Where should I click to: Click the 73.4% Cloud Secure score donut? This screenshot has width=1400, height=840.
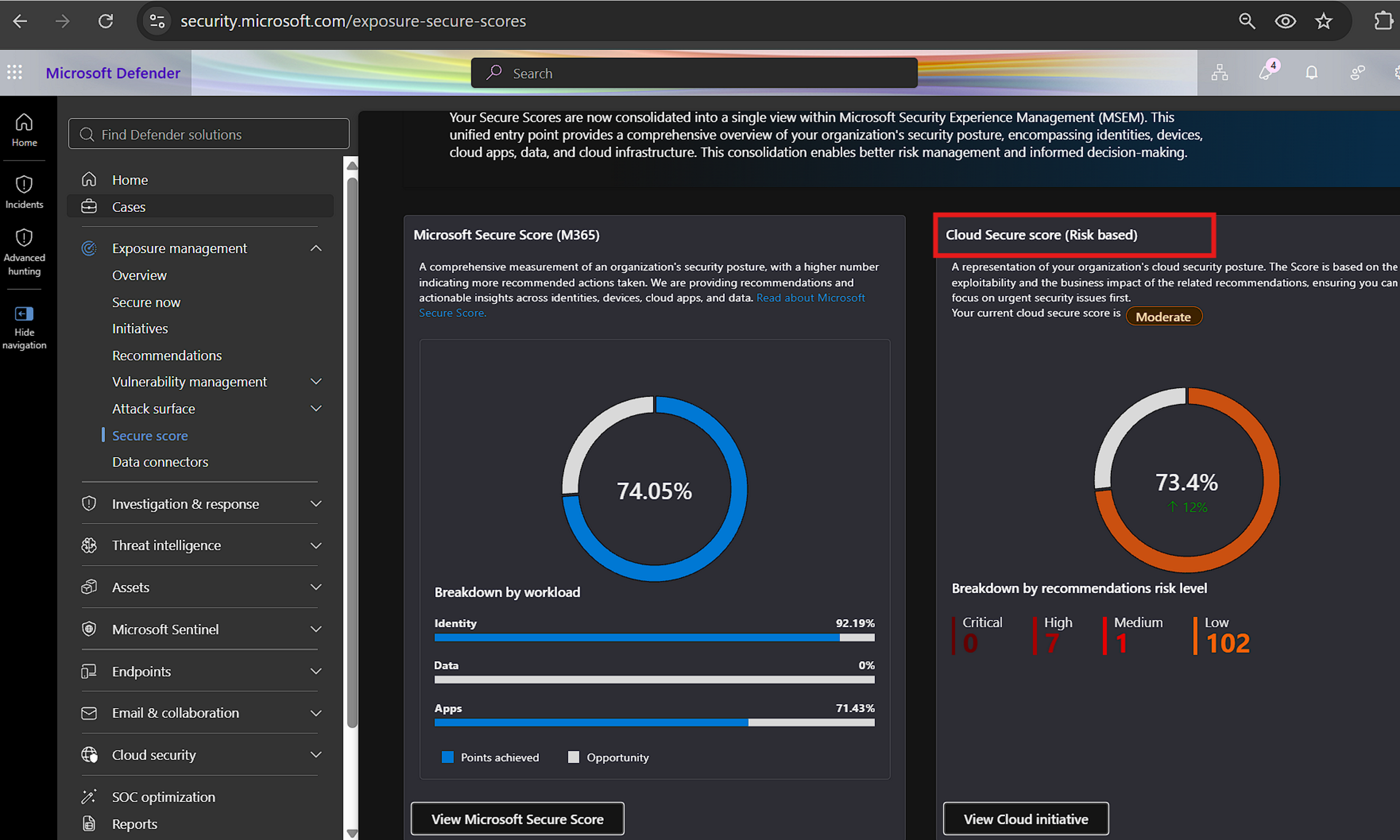pyautogui.click(x=1187, y=480)
